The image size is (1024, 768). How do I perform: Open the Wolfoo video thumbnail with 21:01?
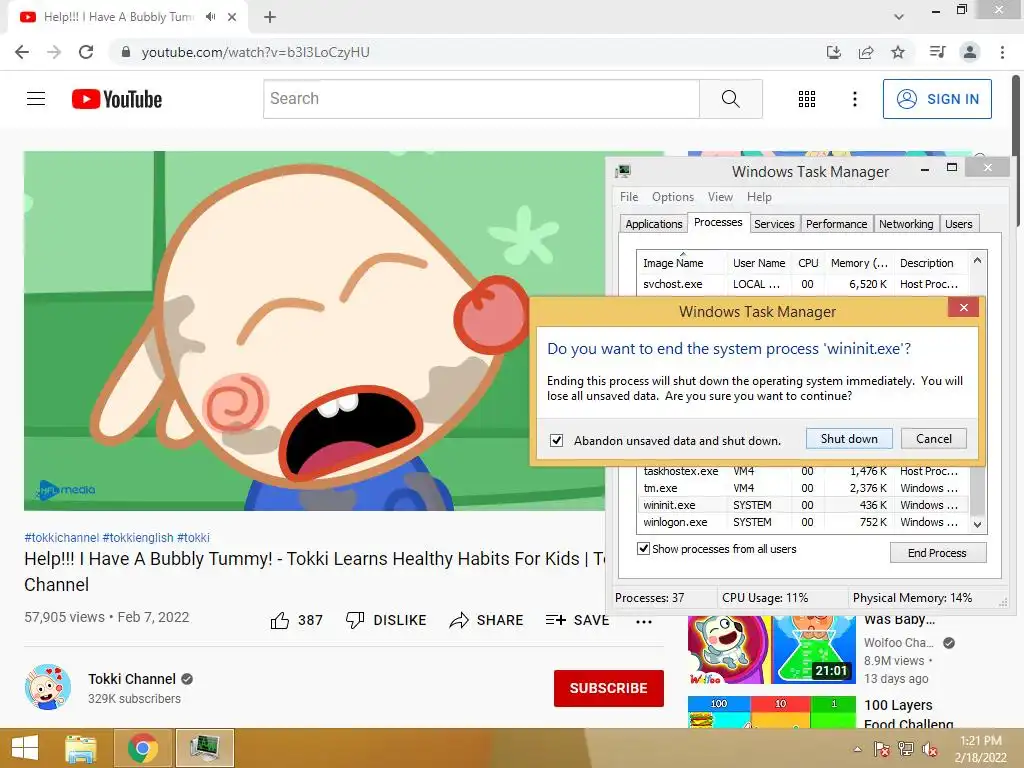tap(771, 649)
